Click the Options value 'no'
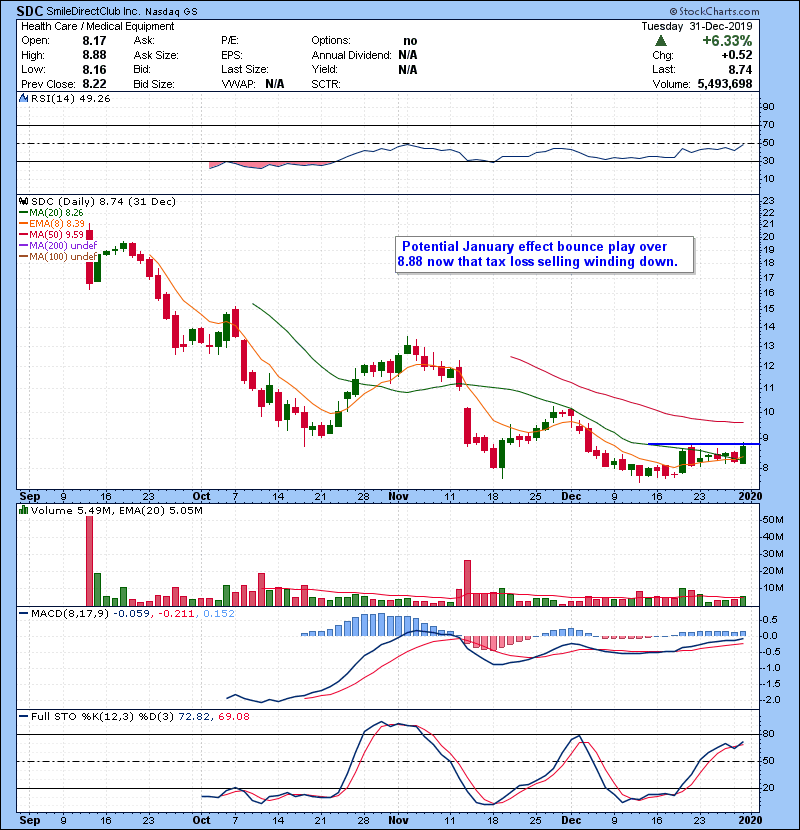 pos(410,41)
